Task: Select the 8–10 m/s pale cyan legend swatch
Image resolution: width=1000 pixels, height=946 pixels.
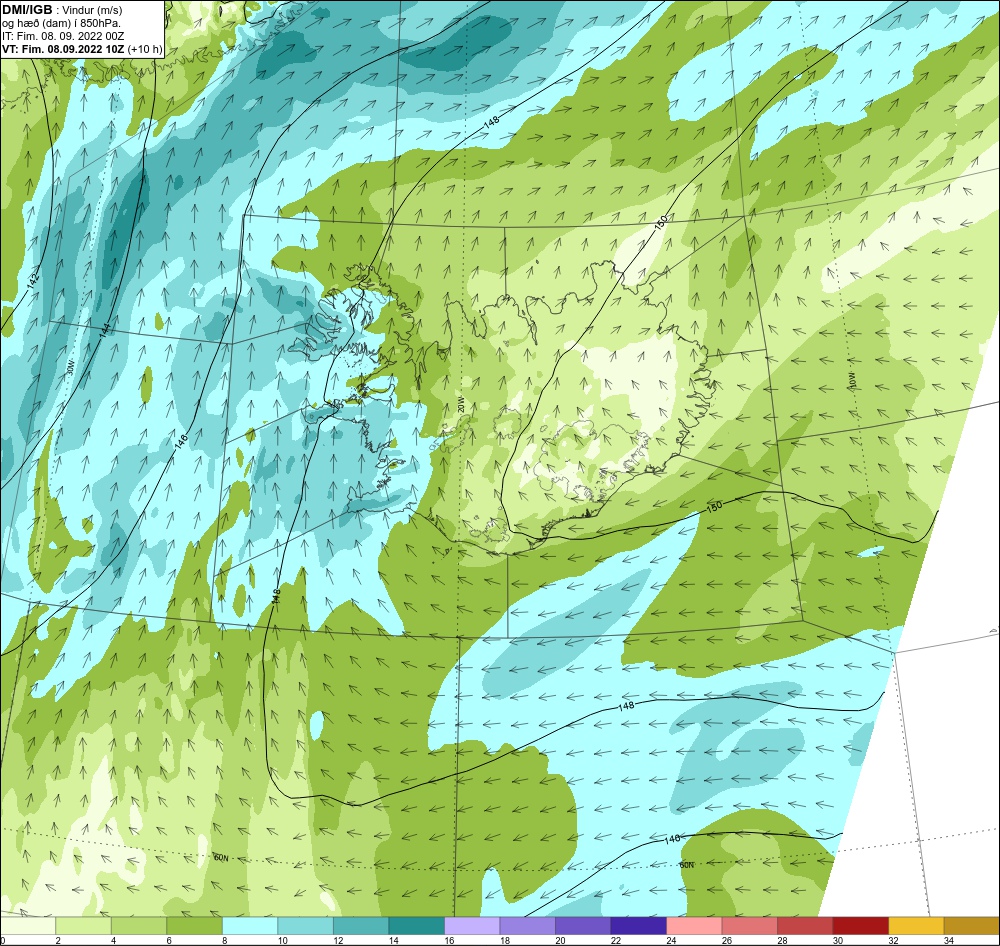Action: (250, 926)
